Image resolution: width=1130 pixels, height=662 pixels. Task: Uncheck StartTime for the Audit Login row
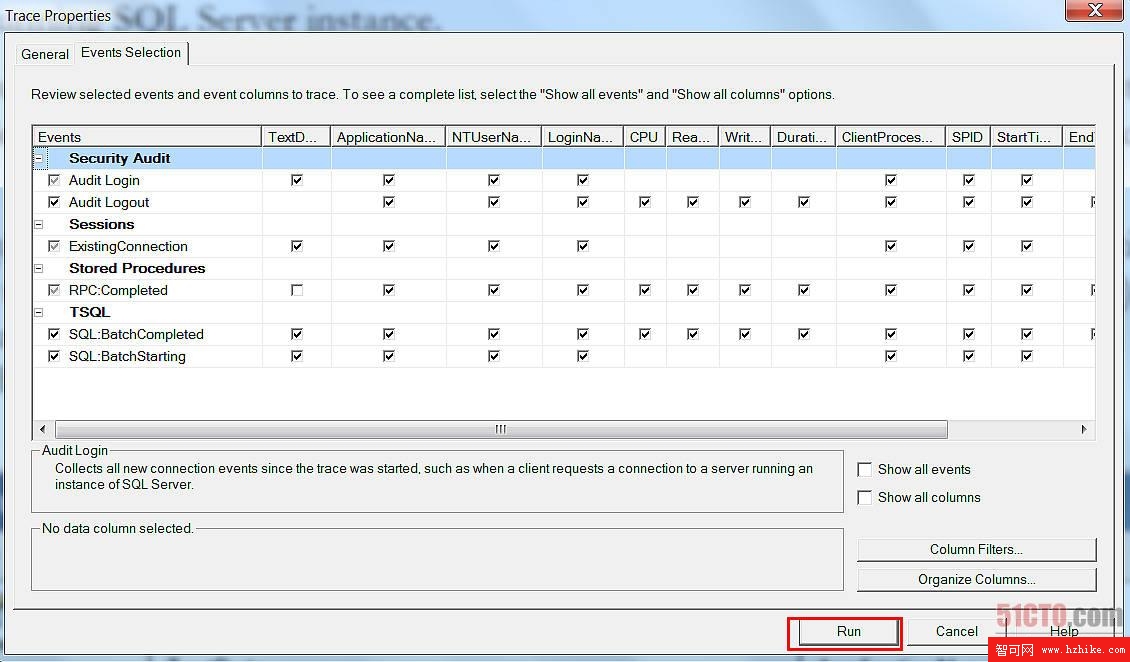tap(1027, 180)
